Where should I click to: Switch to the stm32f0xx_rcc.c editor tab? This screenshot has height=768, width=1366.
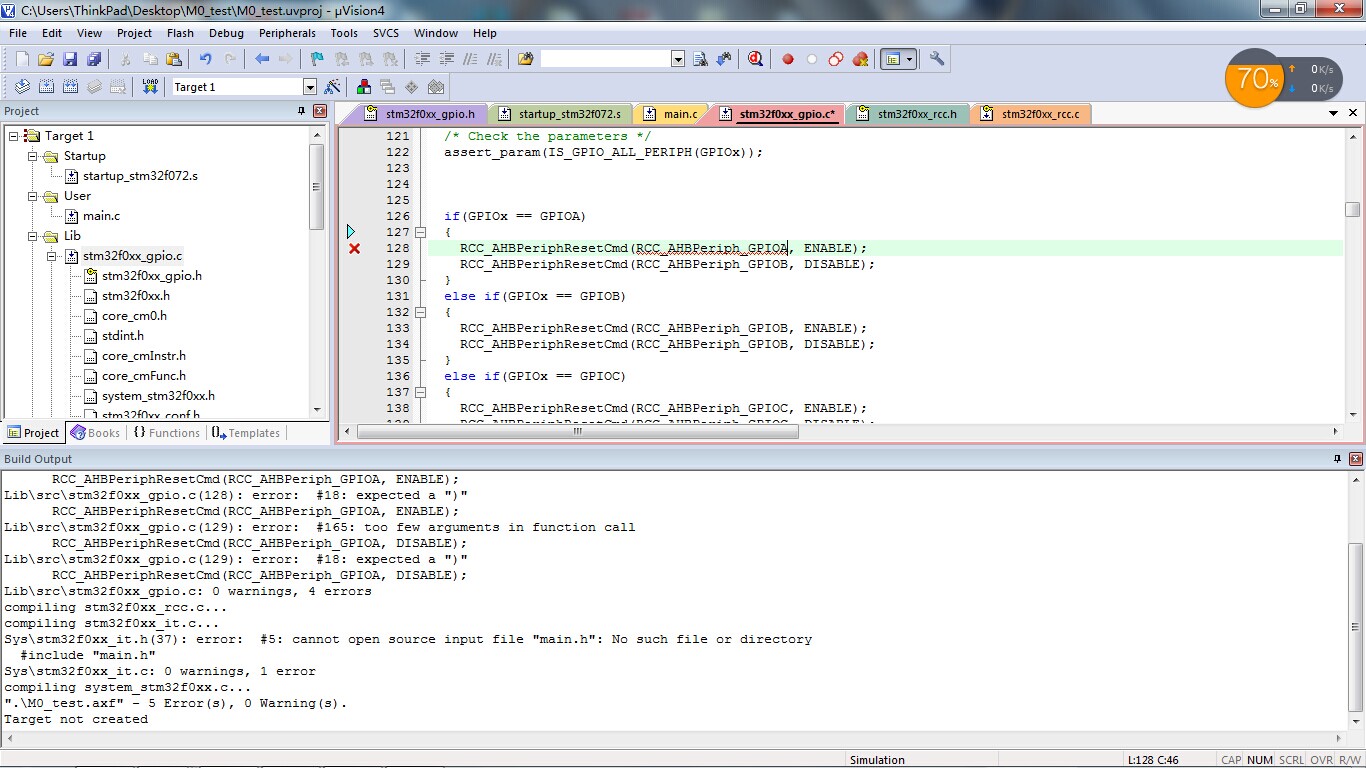1031,114
